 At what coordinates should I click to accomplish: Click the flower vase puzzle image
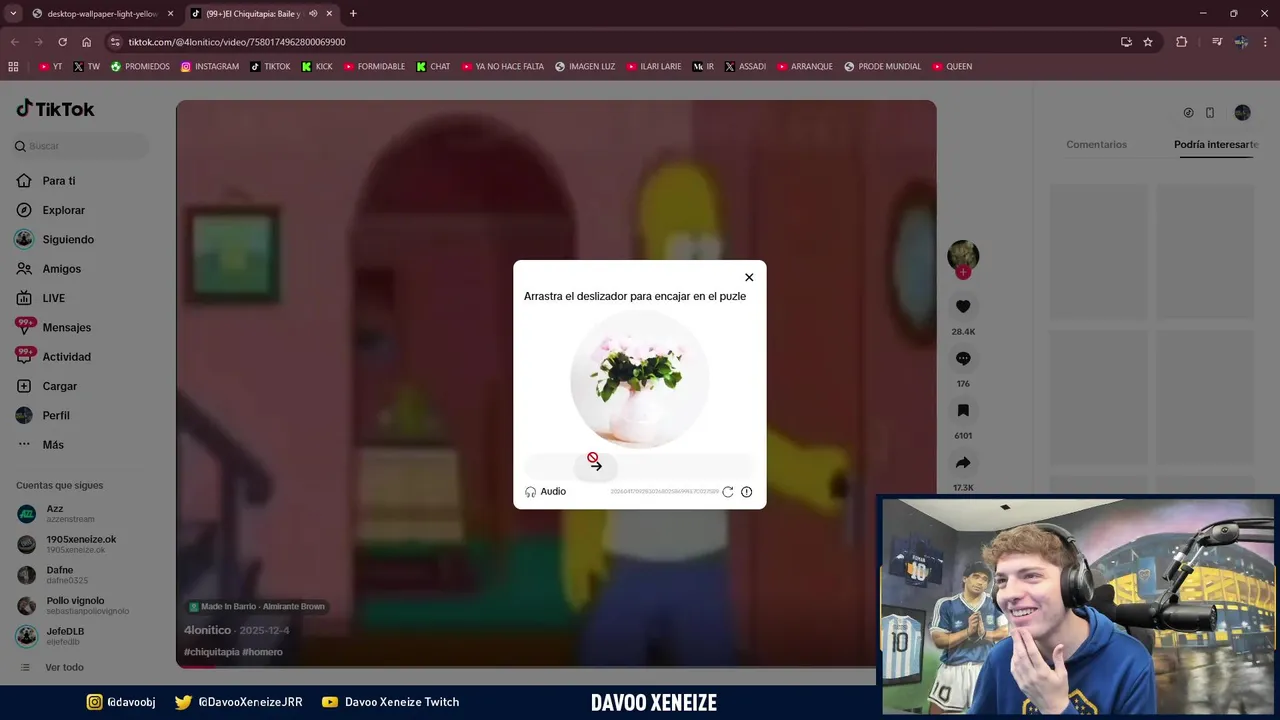click(639, 378)
